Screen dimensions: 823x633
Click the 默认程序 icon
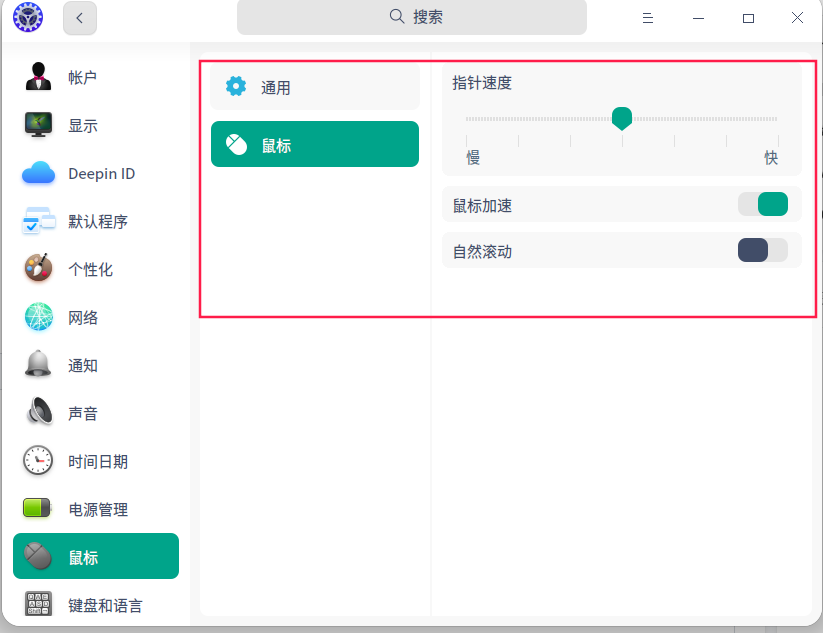(x=38, y=221)
